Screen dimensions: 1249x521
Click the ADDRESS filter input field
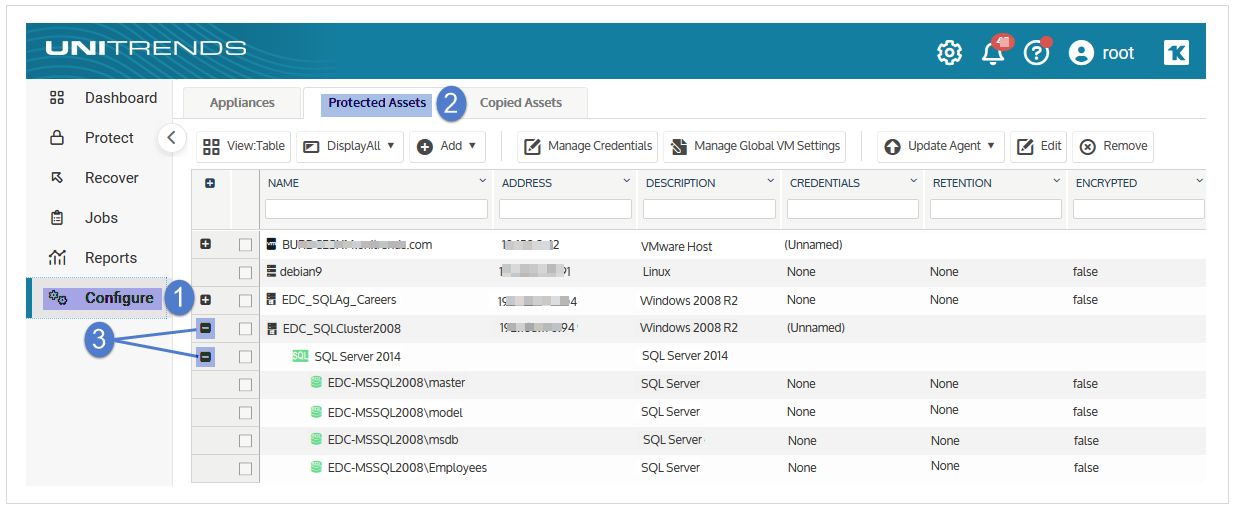point(565,209)
